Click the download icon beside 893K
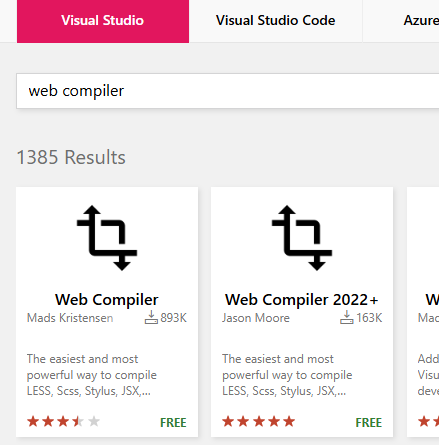Image resolution: width=439 pixels, height=445 pixels. click(151, 317)
